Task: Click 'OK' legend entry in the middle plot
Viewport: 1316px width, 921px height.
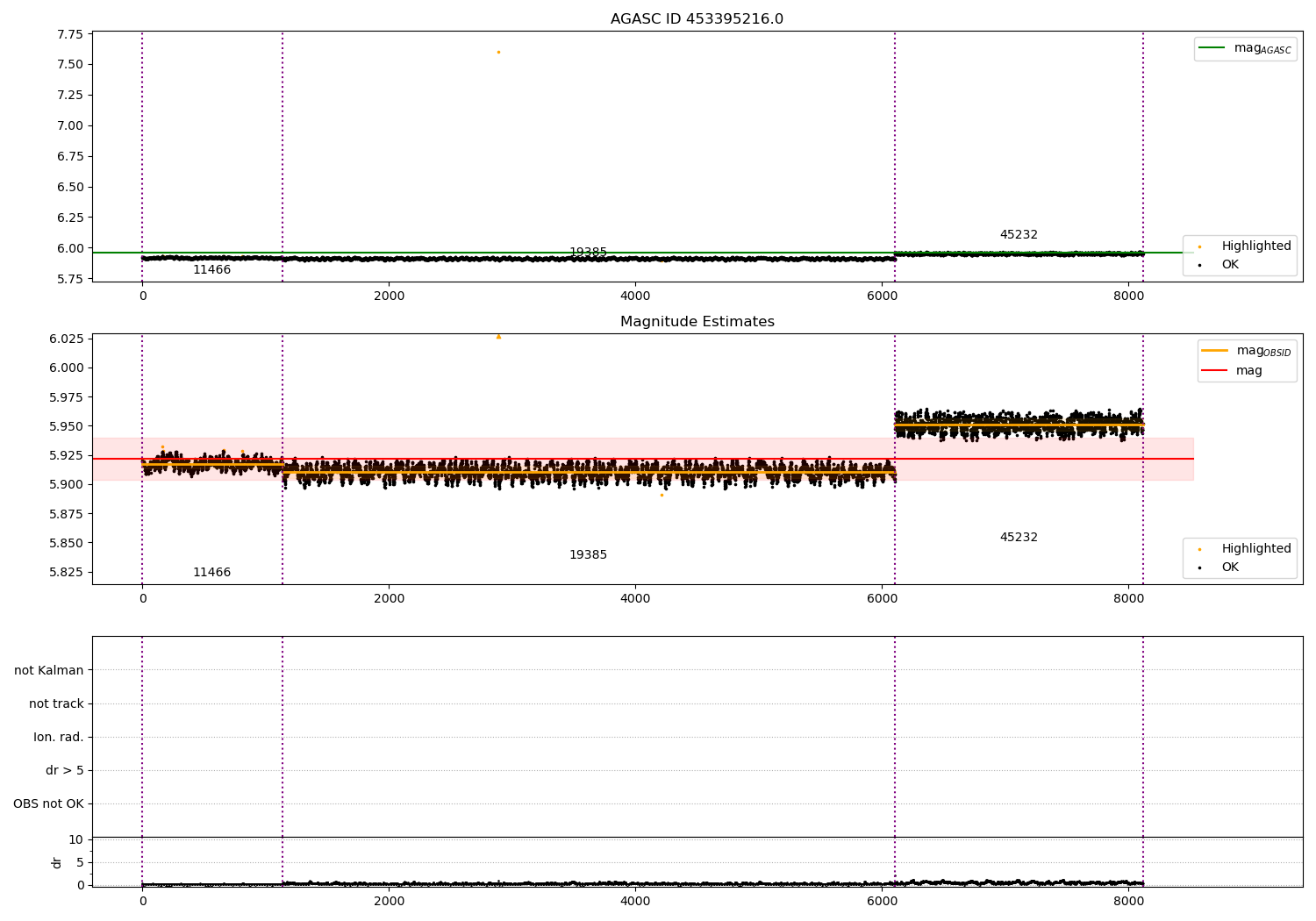Action: pyautogui.click(x=1216, y=568)
